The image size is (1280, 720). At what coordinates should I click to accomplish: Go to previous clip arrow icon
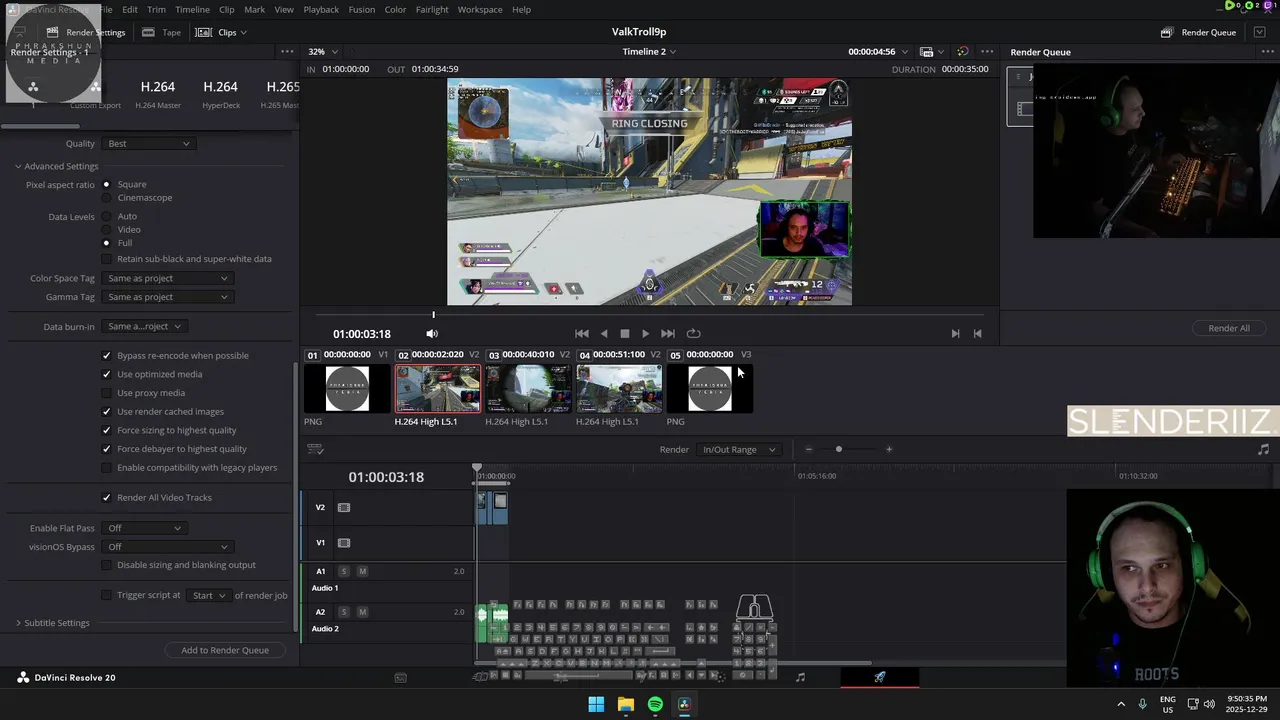pyautogui.click(x=977, y=334)
